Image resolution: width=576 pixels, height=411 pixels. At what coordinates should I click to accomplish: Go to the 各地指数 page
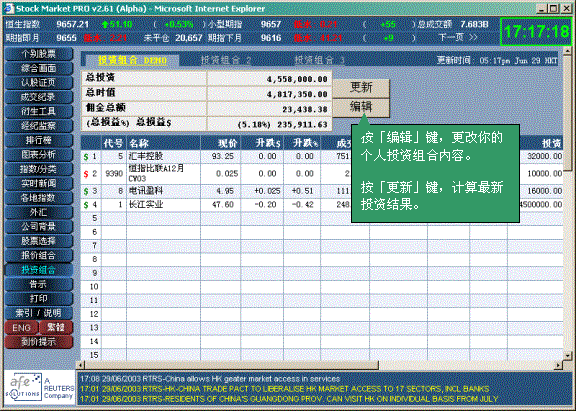pyautogui.click(x=39, y=198)
